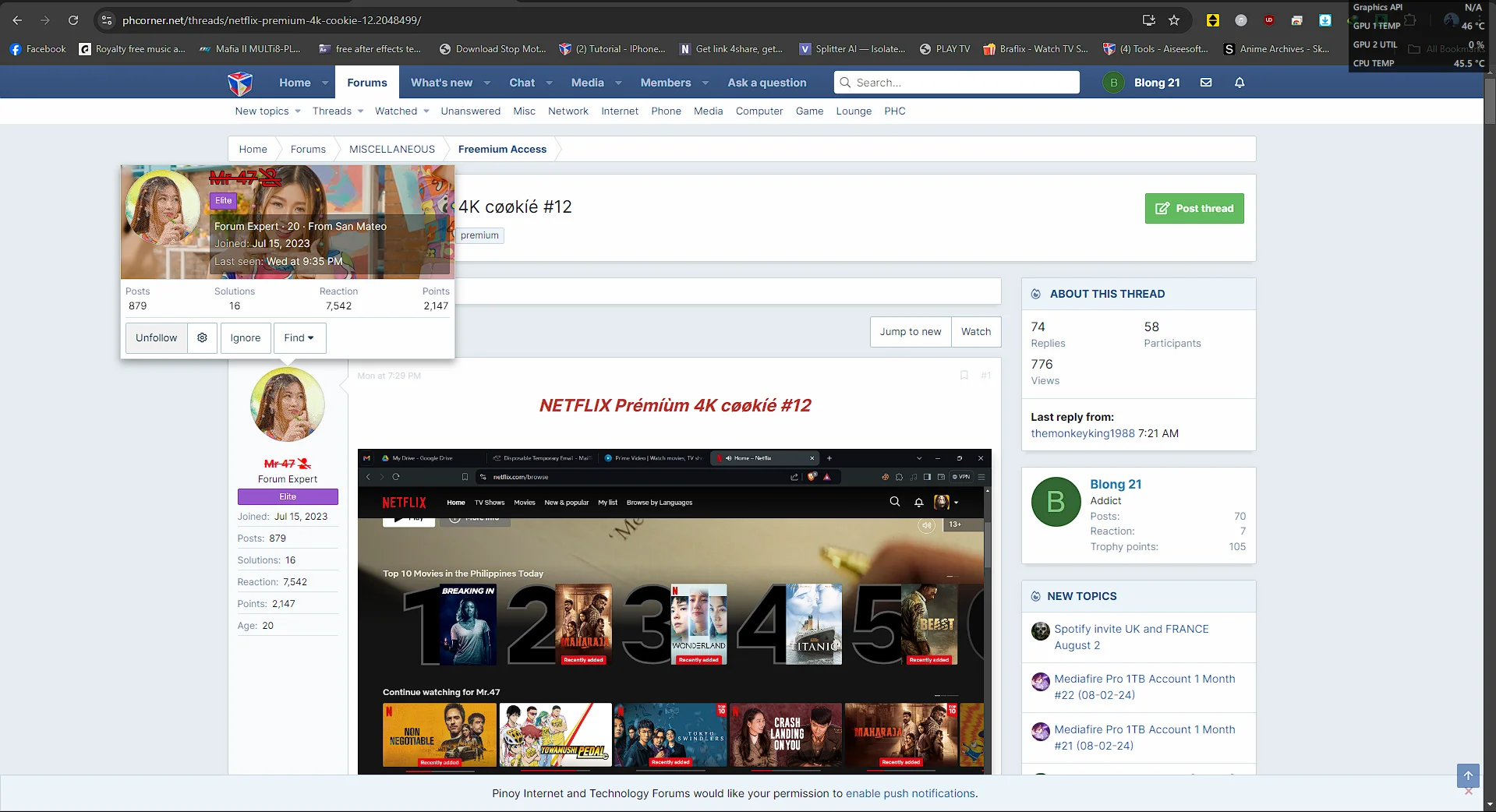
Task: Open the alerts bell icon
Action: 1240,83
